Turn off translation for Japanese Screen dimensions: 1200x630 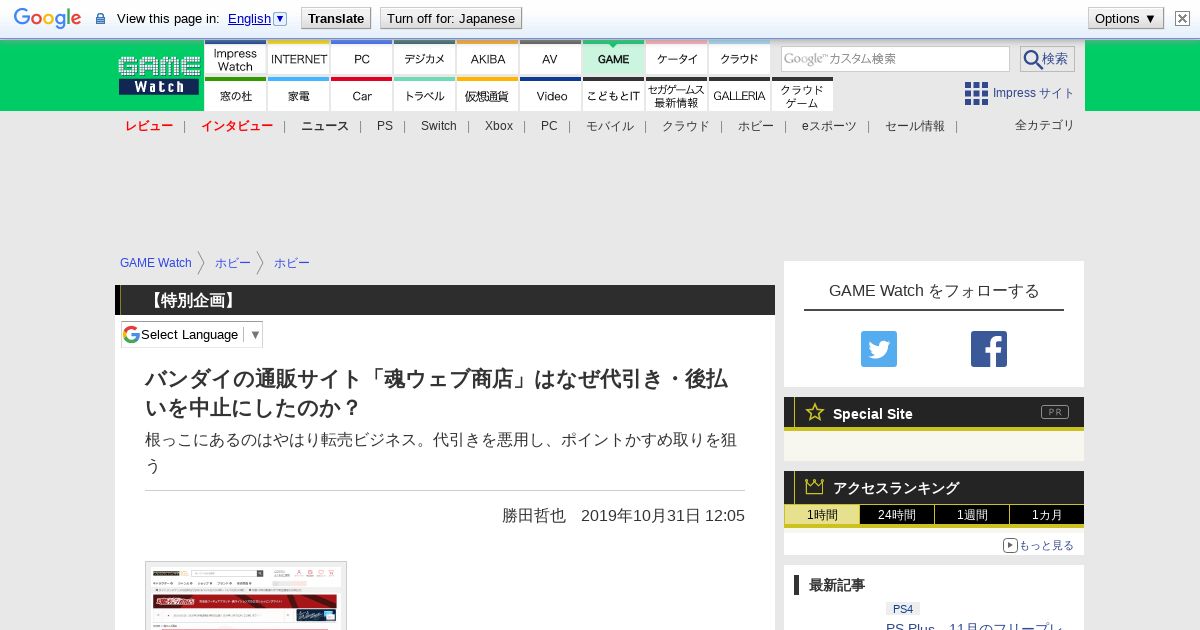click(451, 18)
